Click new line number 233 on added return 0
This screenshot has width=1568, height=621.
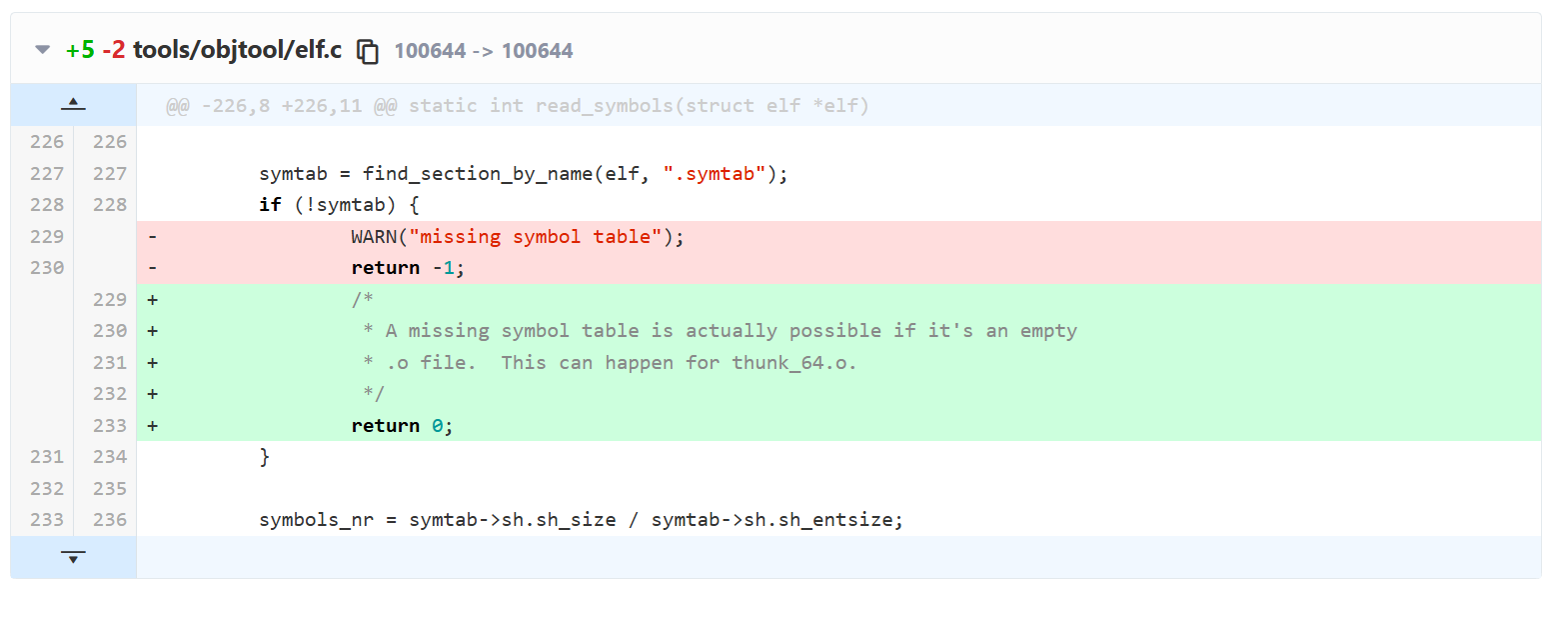pyautogui.click(x=110, y=426)
